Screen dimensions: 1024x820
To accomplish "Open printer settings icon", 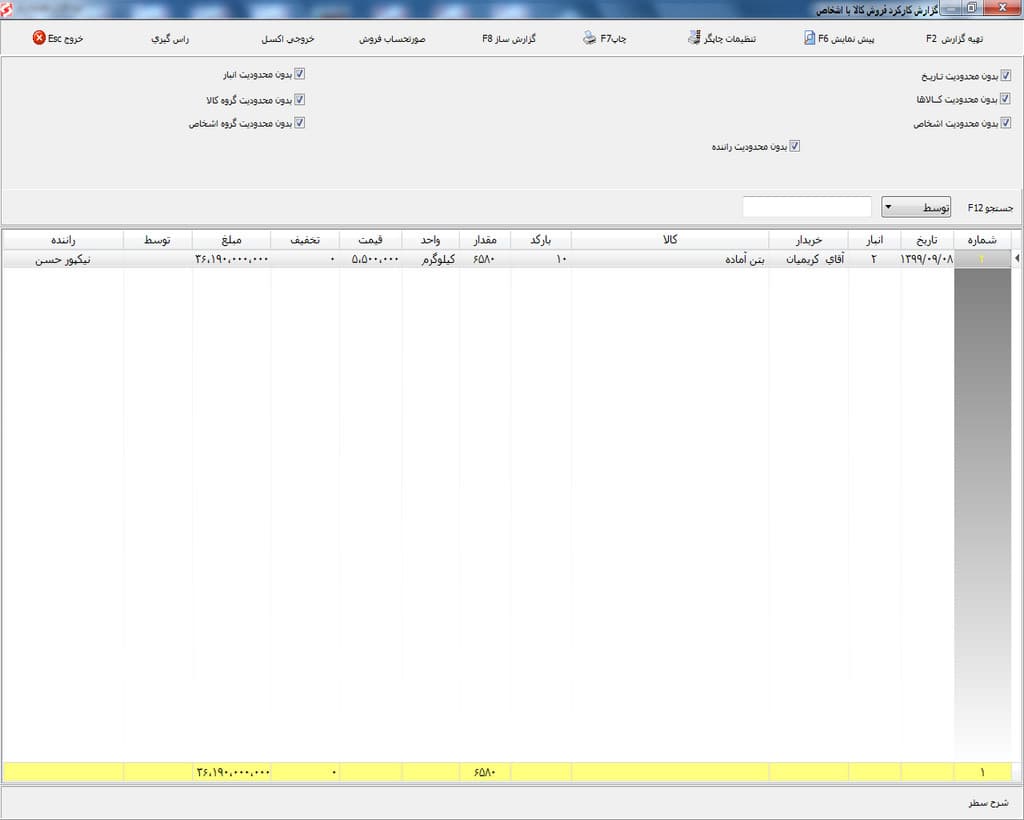I will (694, 38).
